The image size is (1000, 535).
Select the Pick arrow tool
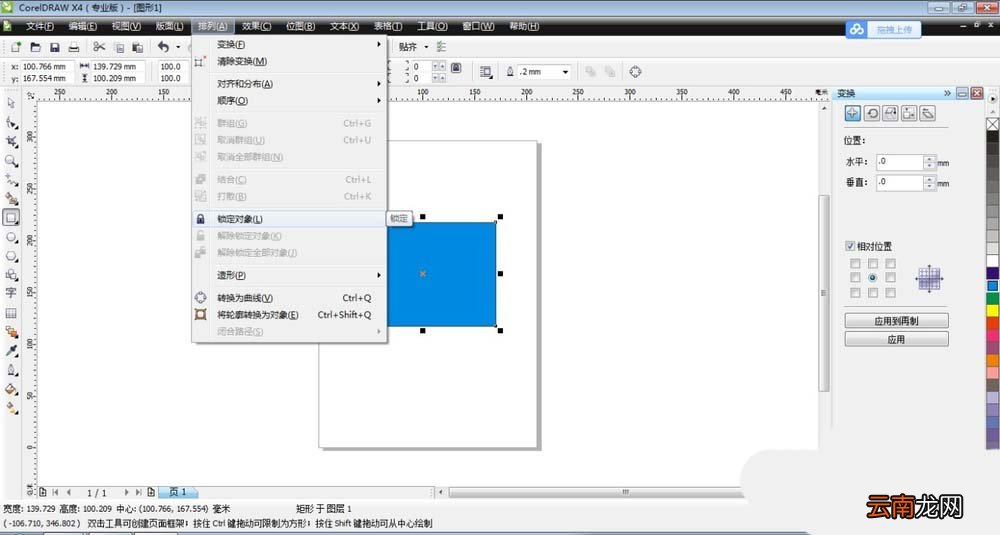pyautogui.click(x=11, y=103)
